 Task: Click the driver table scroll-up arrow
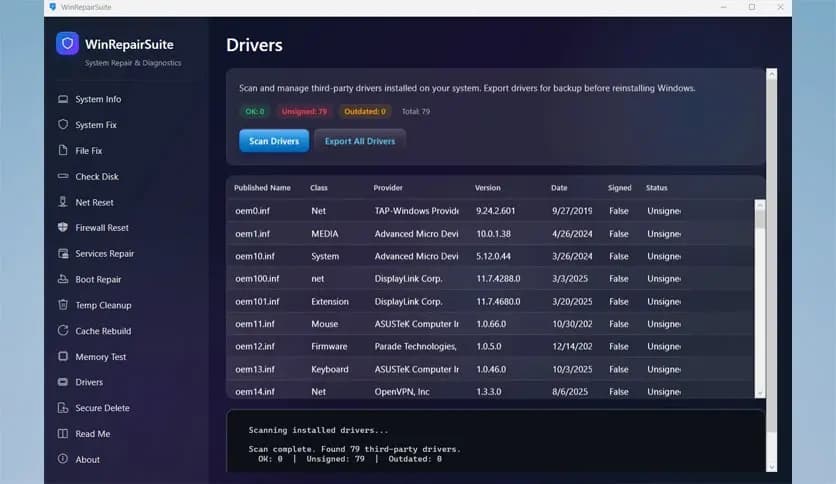(x=760, y=205)
